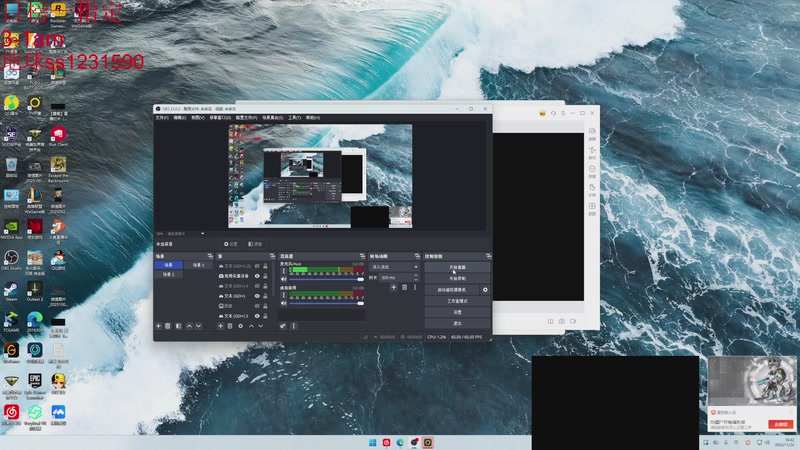Open Epic Games Launcher desktop icon
The width and height of the screenshot is (800, 450).
(35, 385)
